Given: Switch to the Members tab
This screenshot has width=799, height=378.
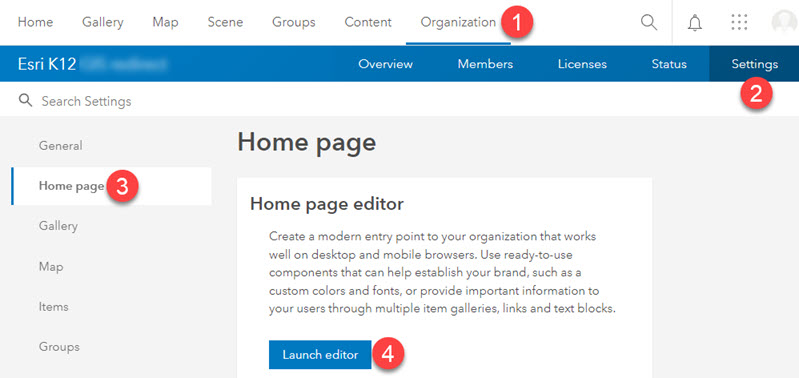Looking at the screenshot, I should point(485,64).
